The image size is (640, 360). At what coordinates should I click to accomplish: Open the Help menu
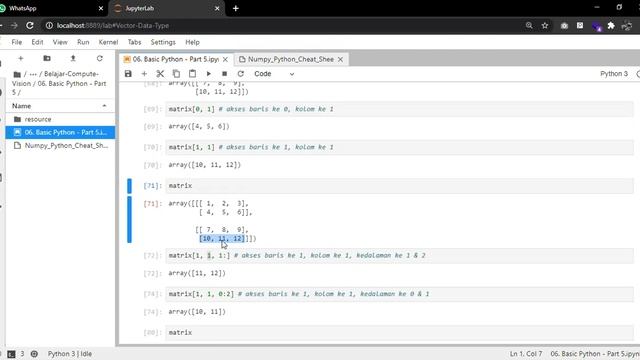(x=192, y=42)
